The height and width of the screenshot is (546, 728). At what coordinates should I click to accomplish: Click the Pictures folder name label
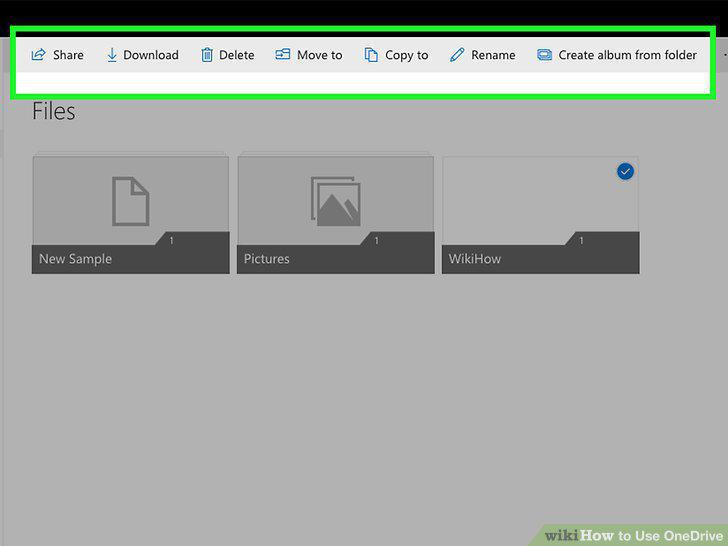pyautogui.click(x=266, y=259)
